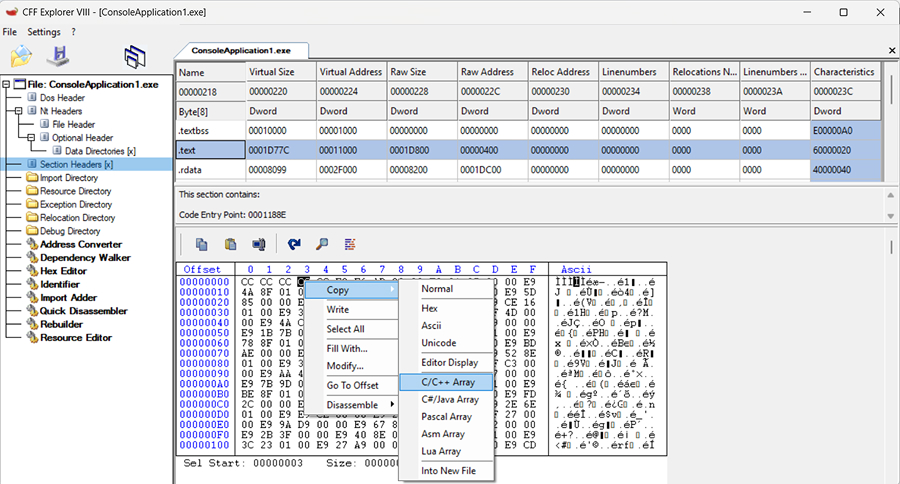Click the wrench icon beside Hex Editor
The image size is (900, 484).
[x=32, y=271]
